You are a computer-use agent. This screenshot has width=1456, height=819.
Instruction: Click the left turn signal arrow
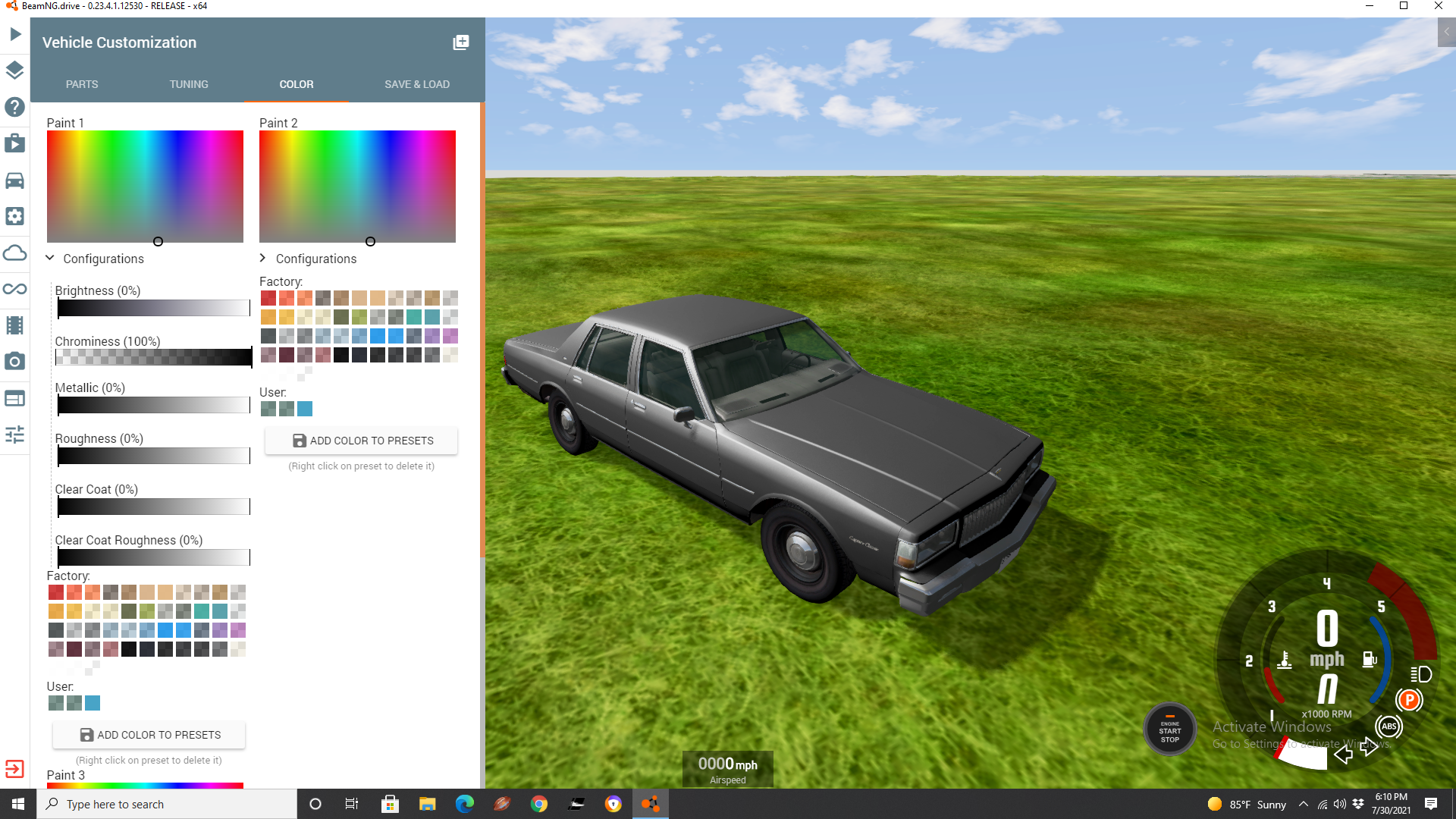pos(1343,754)
